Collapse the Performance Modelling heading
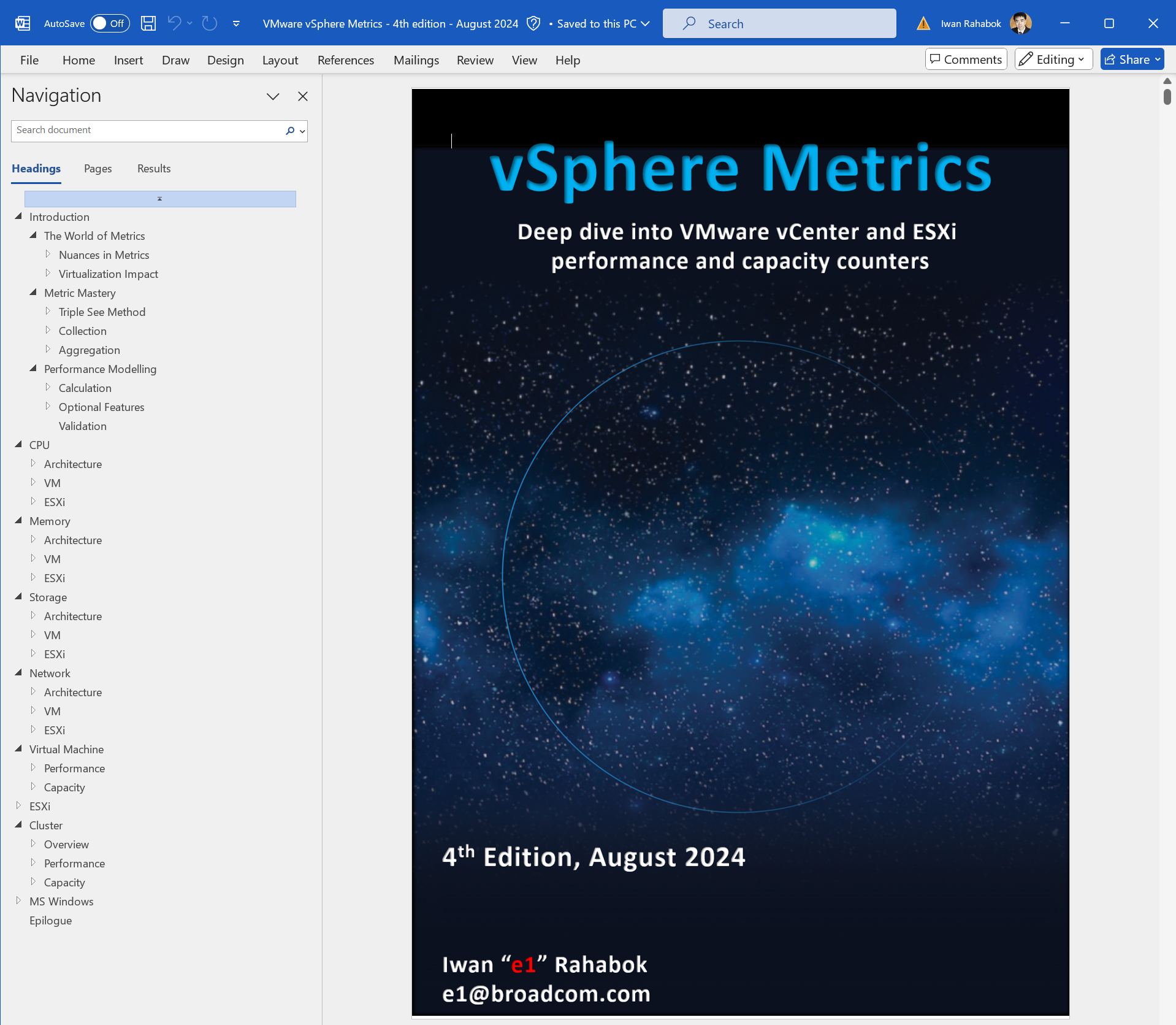This screenshot has height=1025, width=1176. coord(33,369)
